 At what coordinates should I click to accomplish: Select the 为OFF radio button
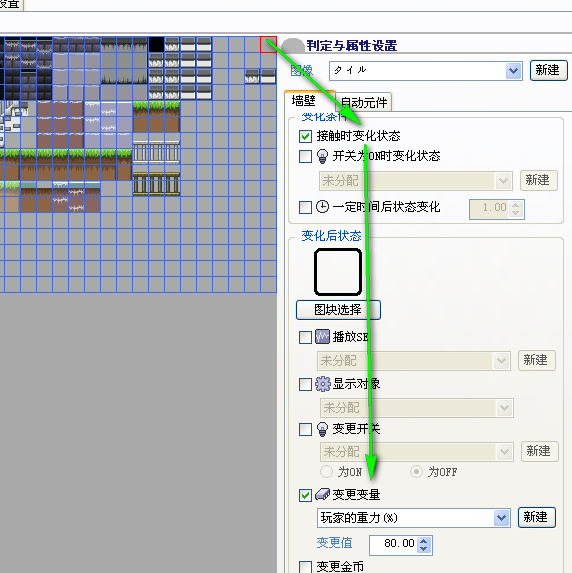coord(416,471)
